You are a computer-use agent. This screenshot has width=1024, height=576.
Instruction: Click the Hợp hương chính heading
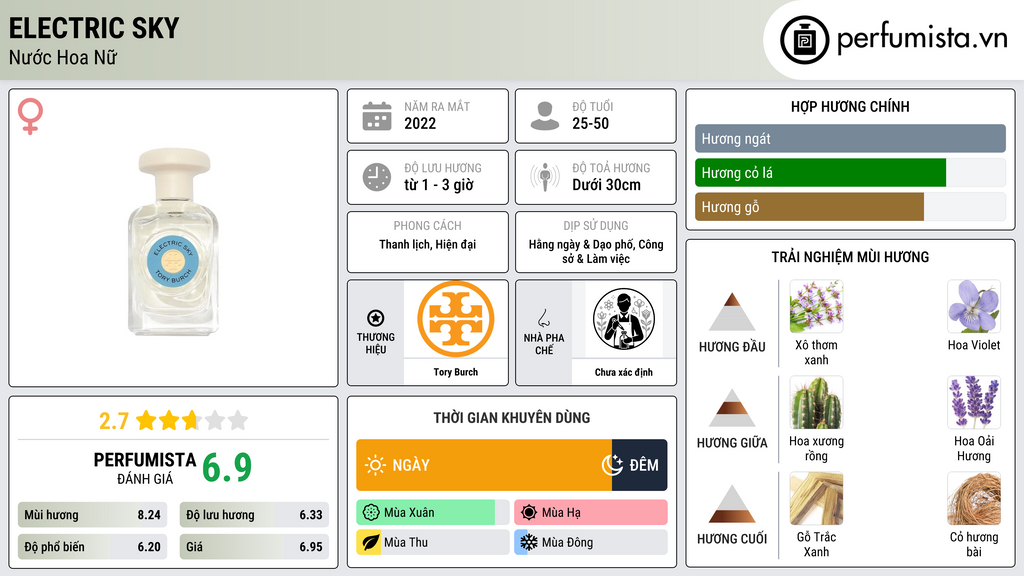point(850,106)
